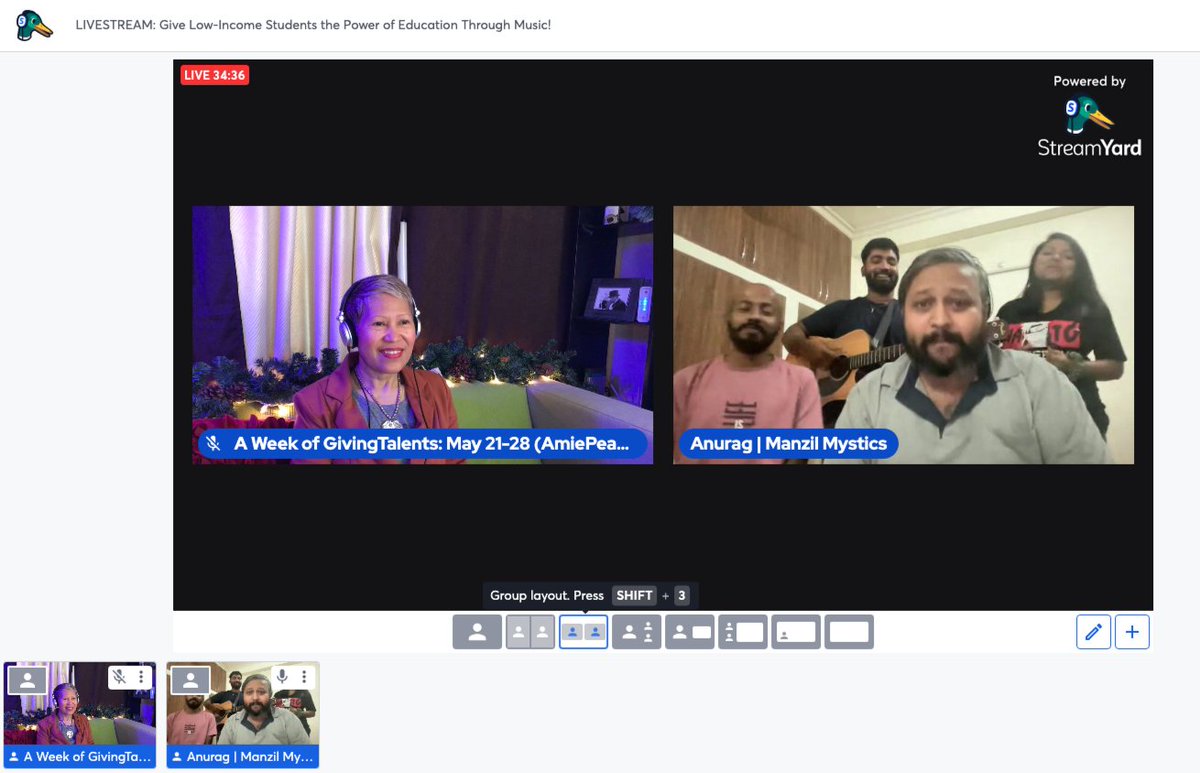
Task: Open three-dot menu on A Week of GivingTalents thumbnail
Action: click(141, 677)
